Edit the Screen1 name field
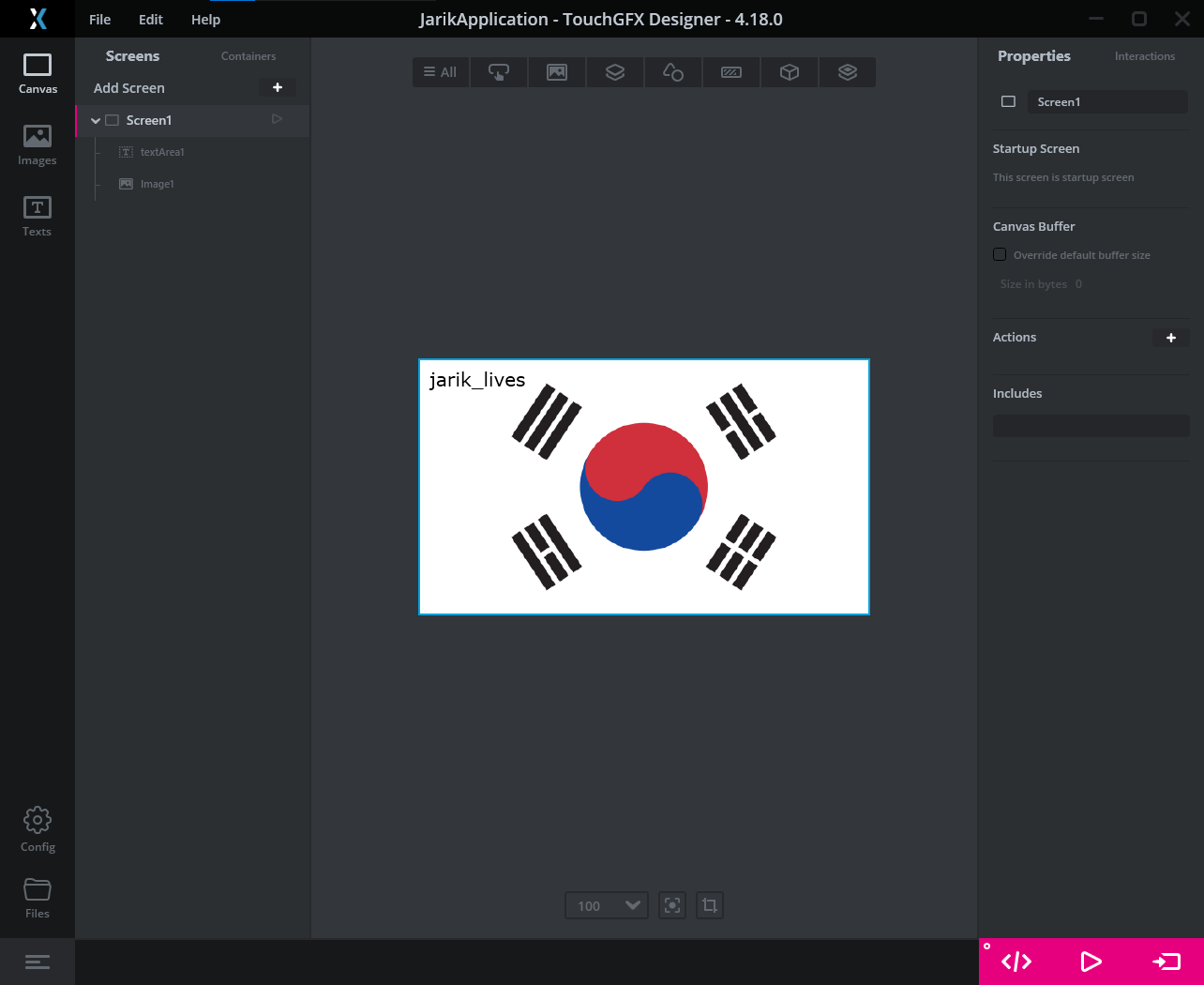 (1107, 102)
